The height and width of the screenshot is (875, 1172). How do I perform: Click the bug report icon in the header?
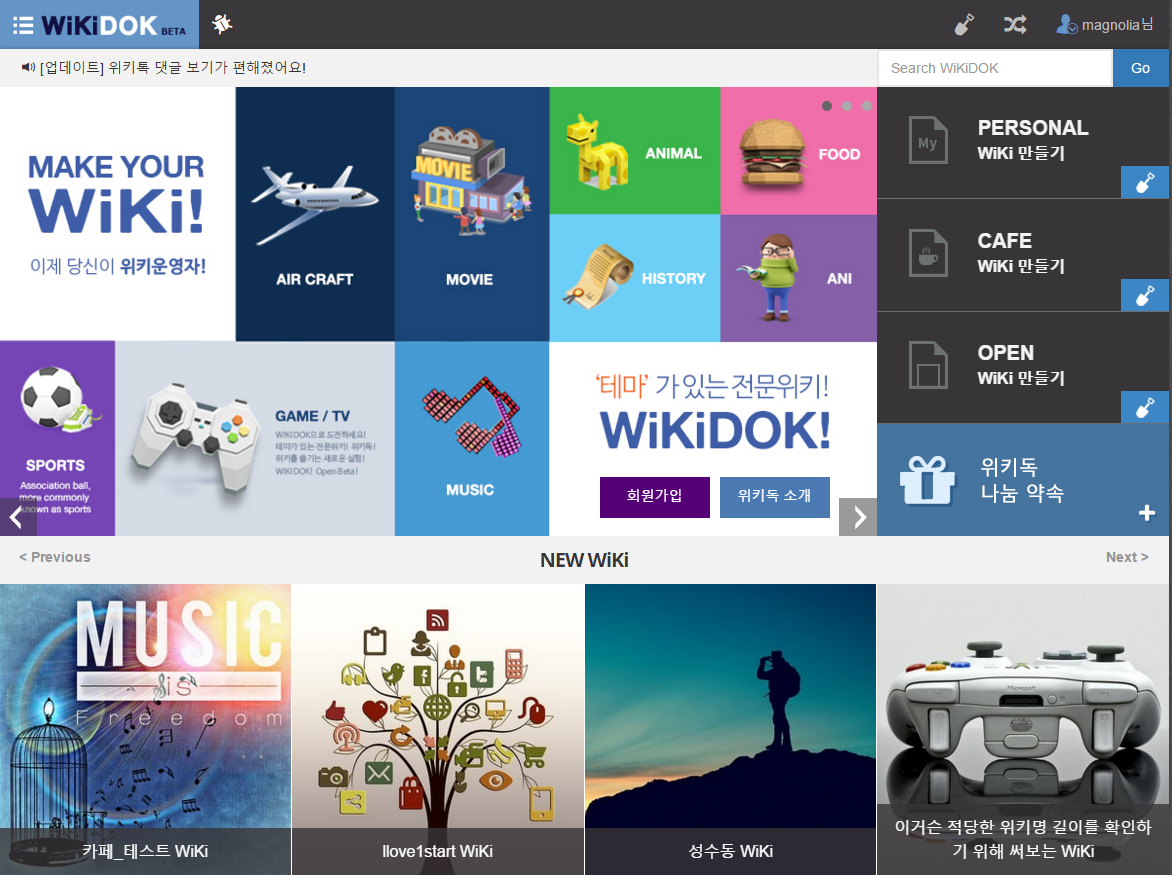tap(222, 24)
